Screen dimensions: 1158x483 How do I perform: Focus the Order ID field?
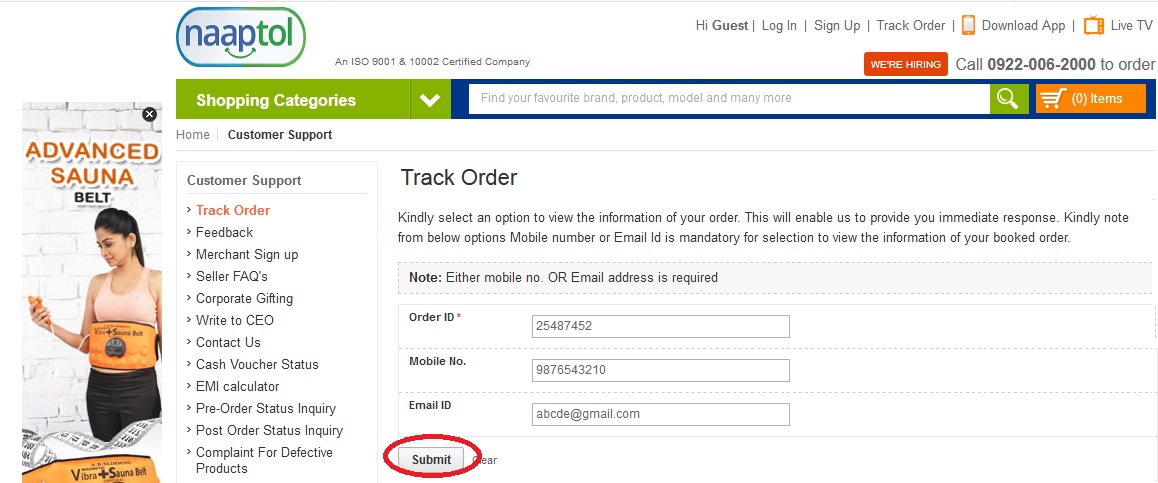coord(660,326)
